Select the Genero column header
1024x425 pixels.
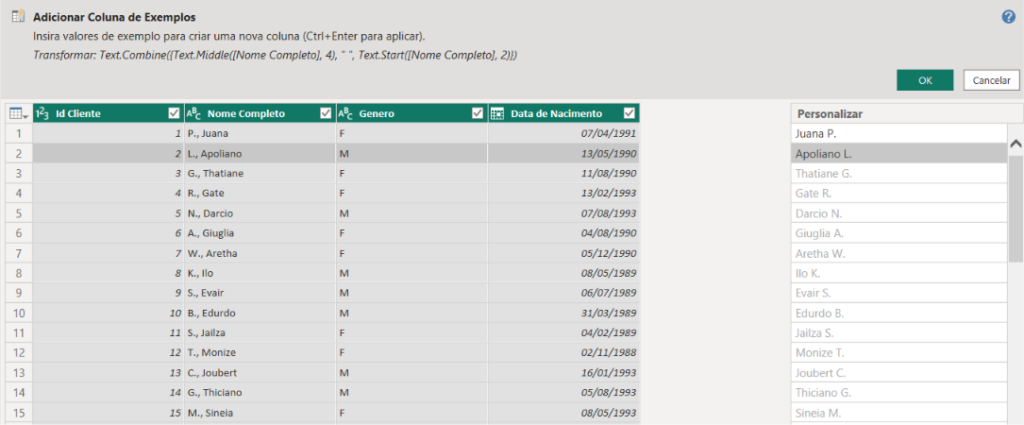[411, 114]
